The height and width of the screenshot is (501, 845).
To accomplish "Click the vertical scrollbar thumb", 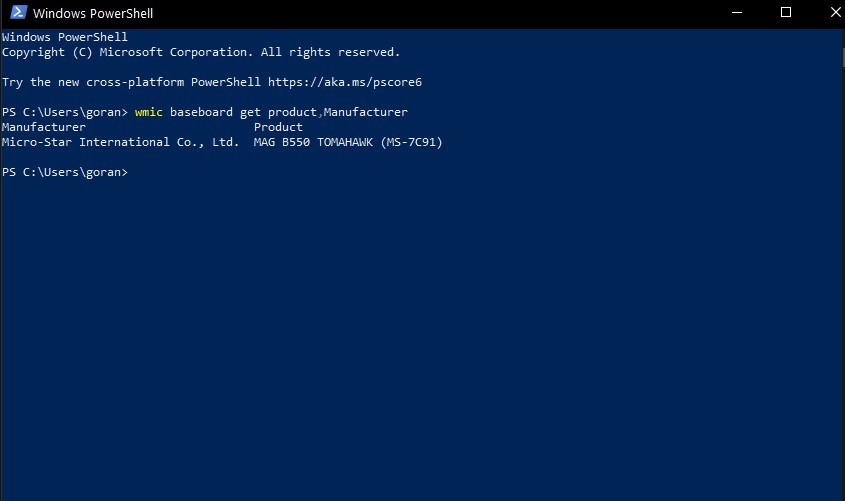I will tap(843, 57).
